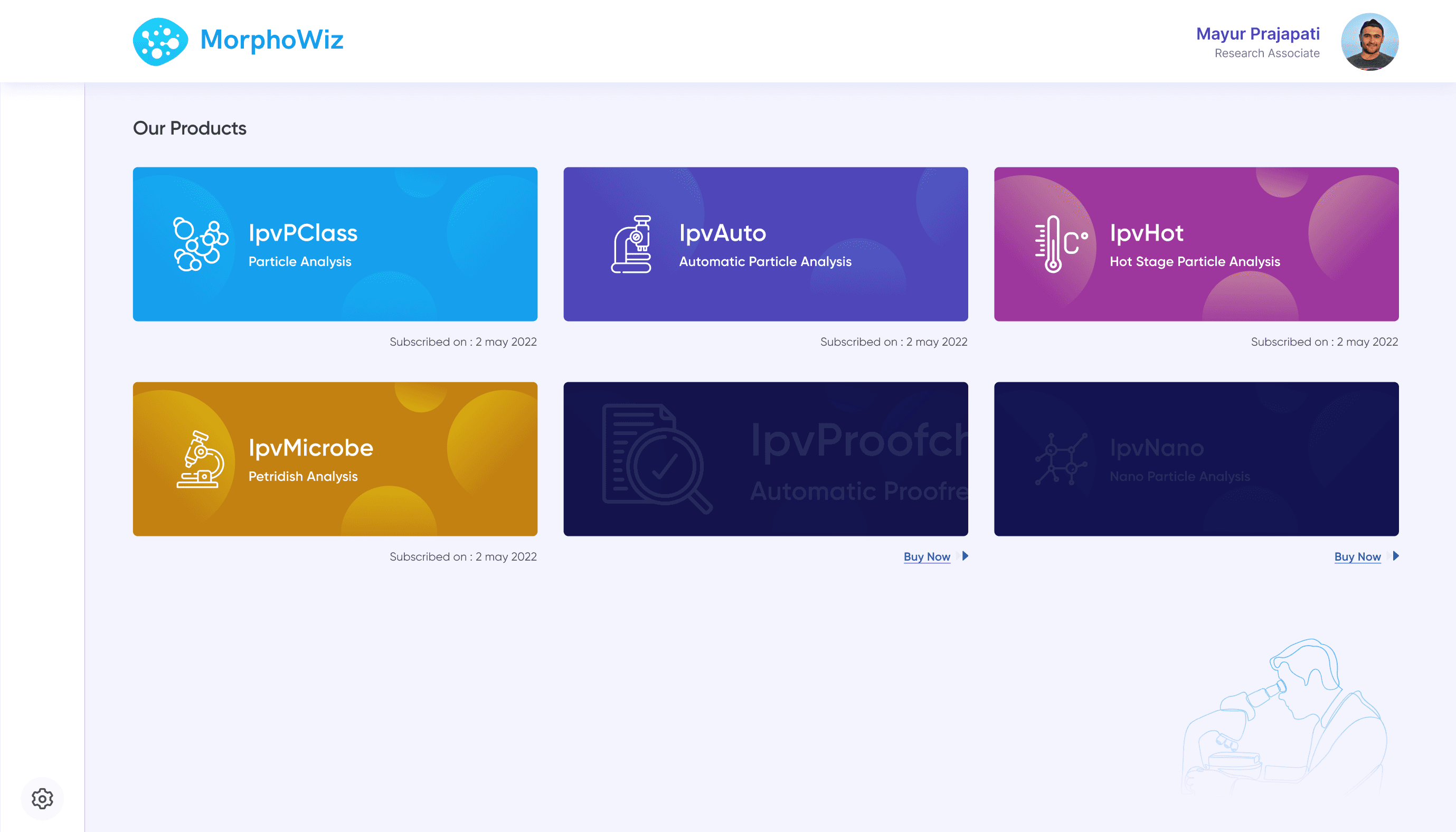
Task: Click the Mayur Prajapati user name
Action: pyautogui.click(x=1257, y=34)
